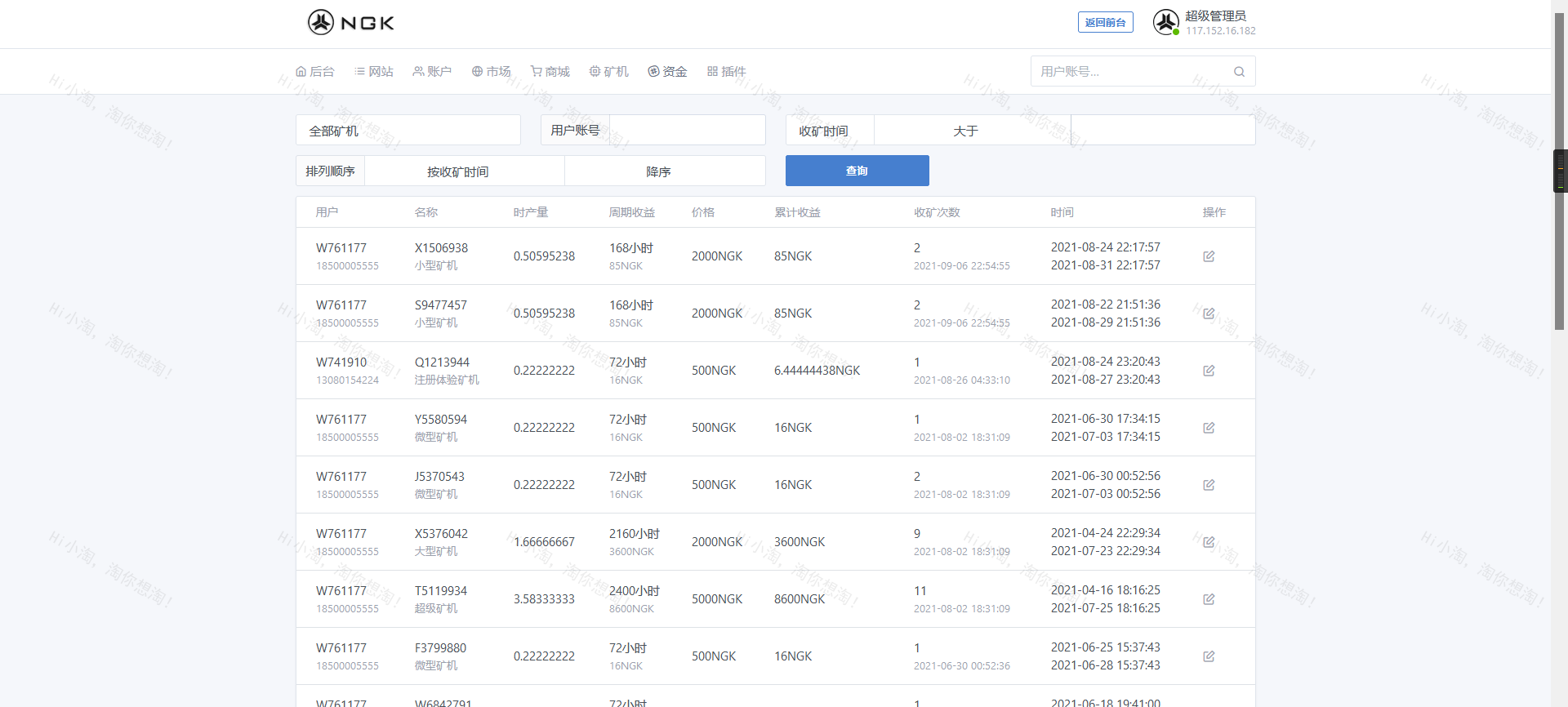Open the 降序 sort order dropdown
The height and width of the screenshot is (707, 1568).
664,171
